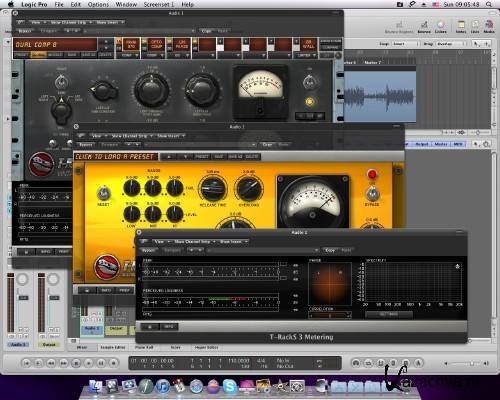Toggle COMPARE button in T-RackS chain bar
This screenshot has width=500, height=400.
330,48
